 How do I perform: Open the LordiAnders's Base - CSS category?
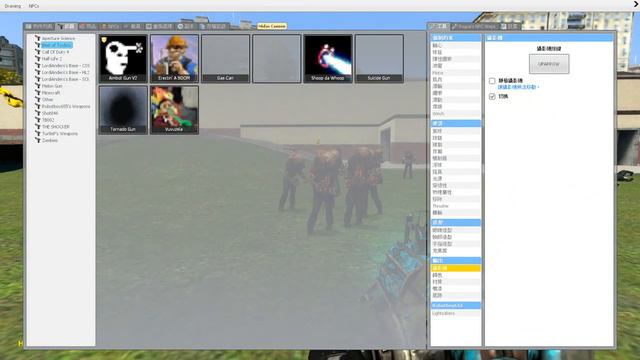(x=65, y=65)
